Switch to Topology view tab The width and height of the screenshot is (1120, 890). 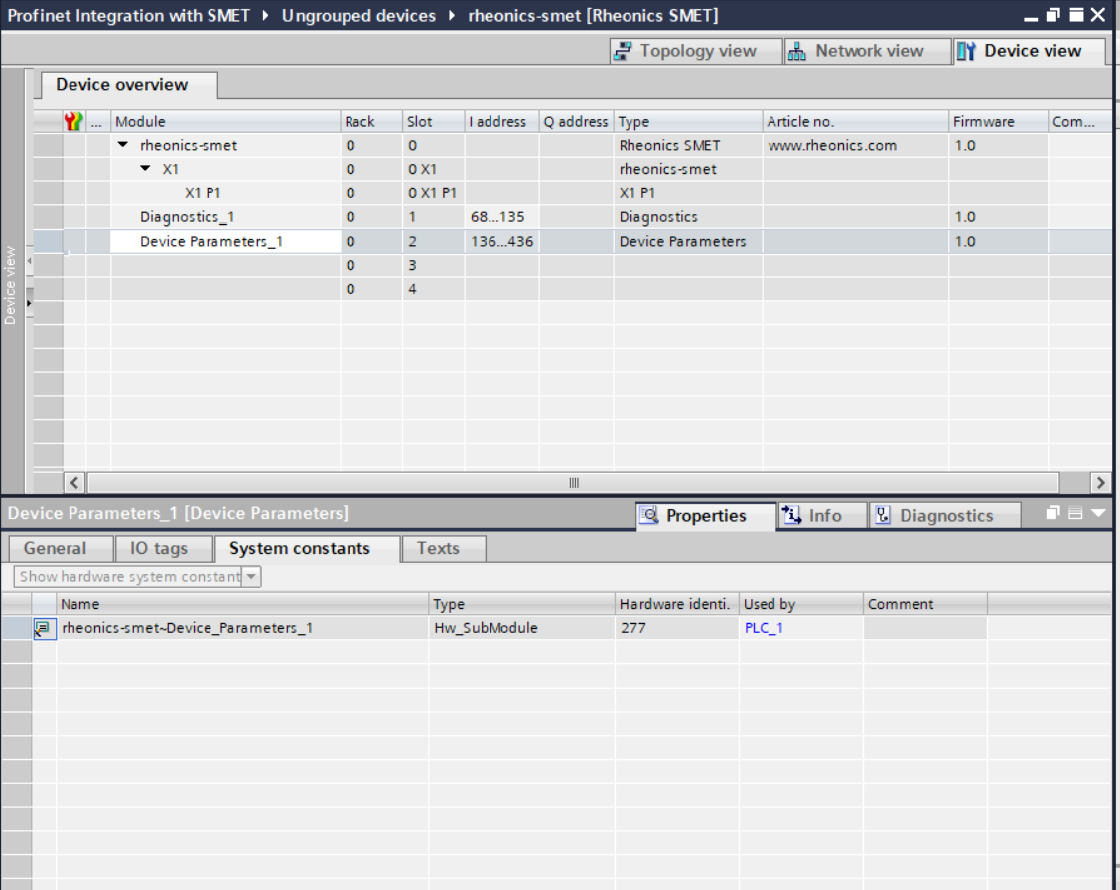click(696, 51)
